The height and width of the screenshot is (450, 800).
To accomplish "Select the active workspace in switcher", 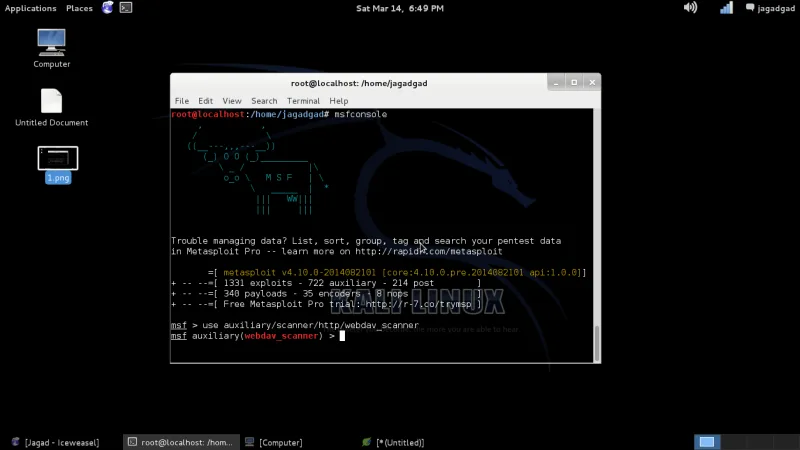I will tap(707, 442).
